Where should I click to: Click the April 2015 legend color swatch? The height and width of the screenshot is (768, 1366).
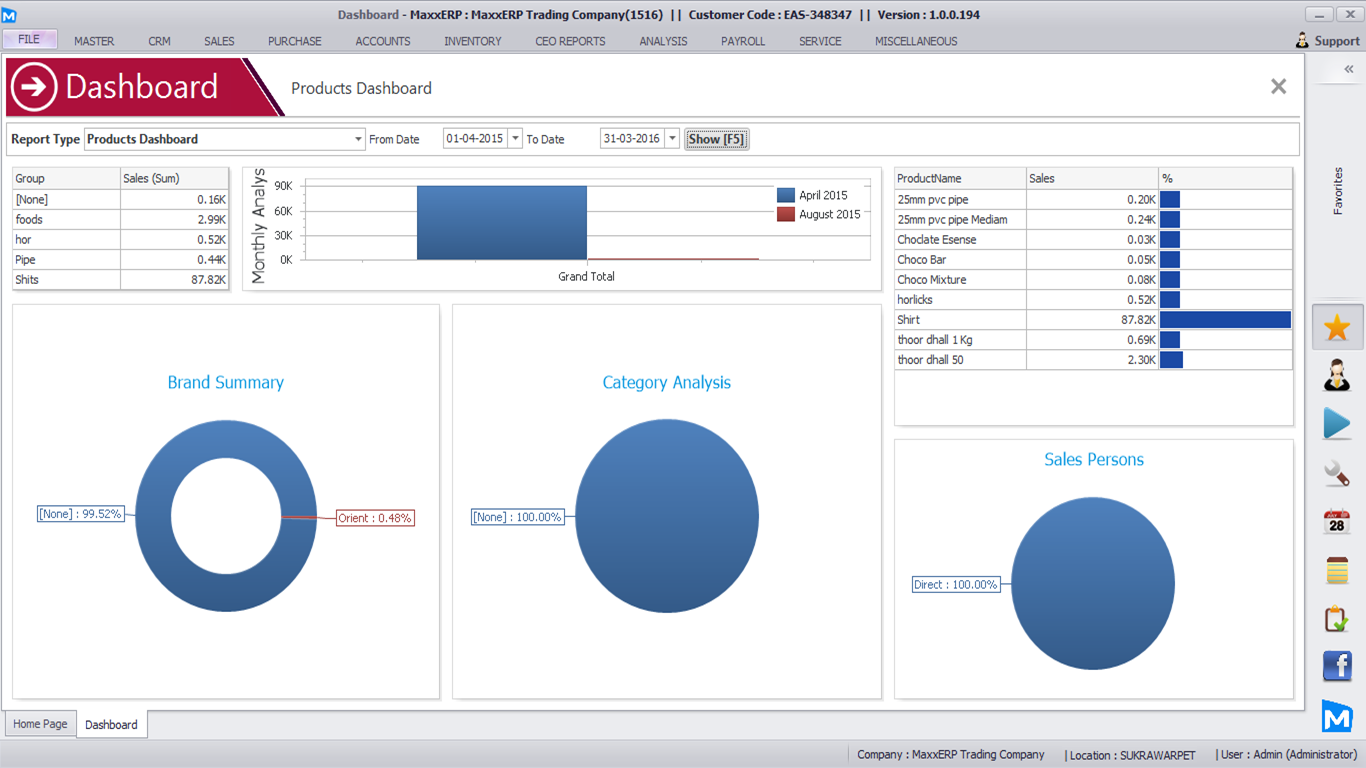(x=786, y=196)
